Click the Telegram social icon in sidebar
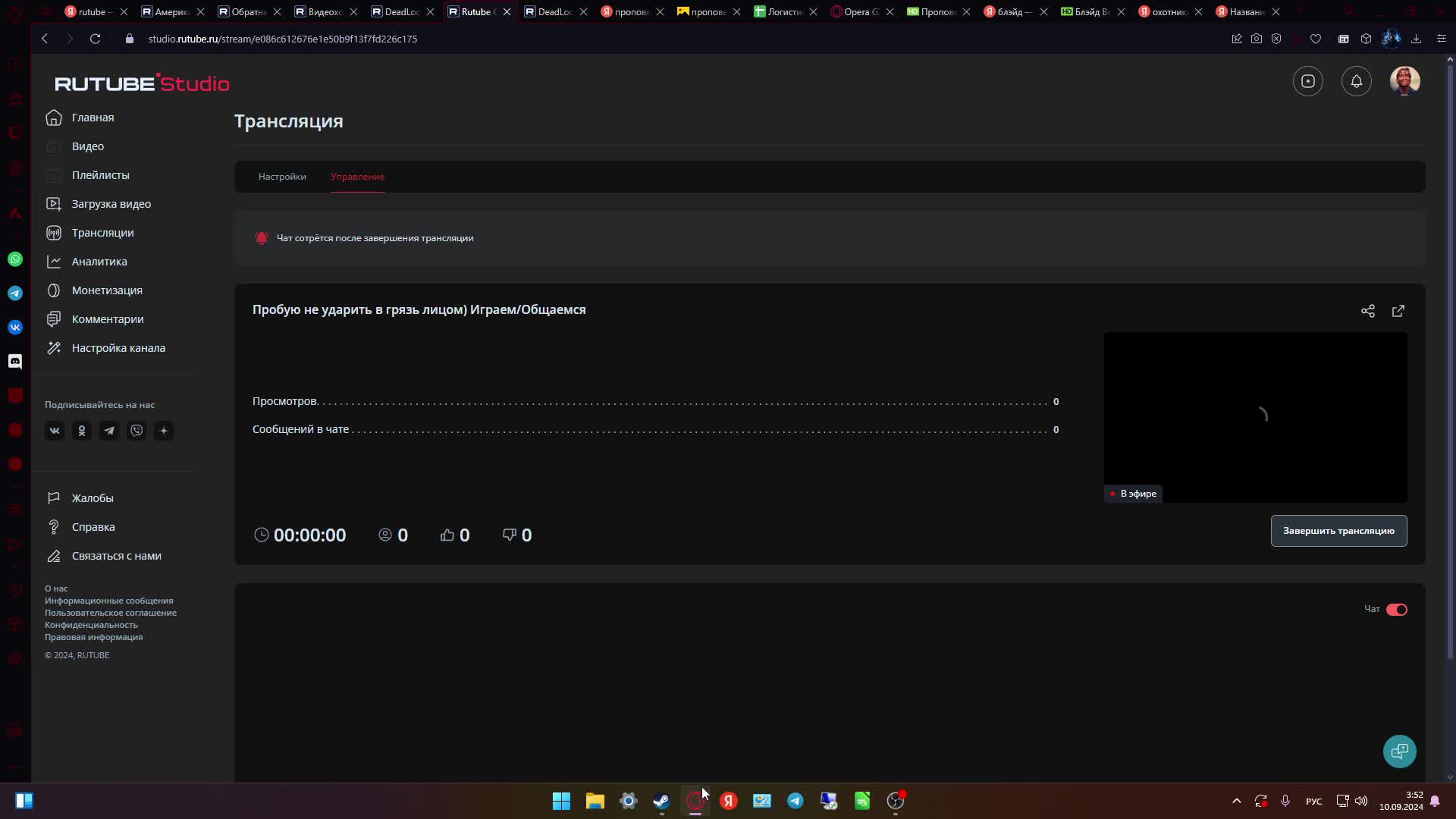1456x819 pixels. click(109, 431)
